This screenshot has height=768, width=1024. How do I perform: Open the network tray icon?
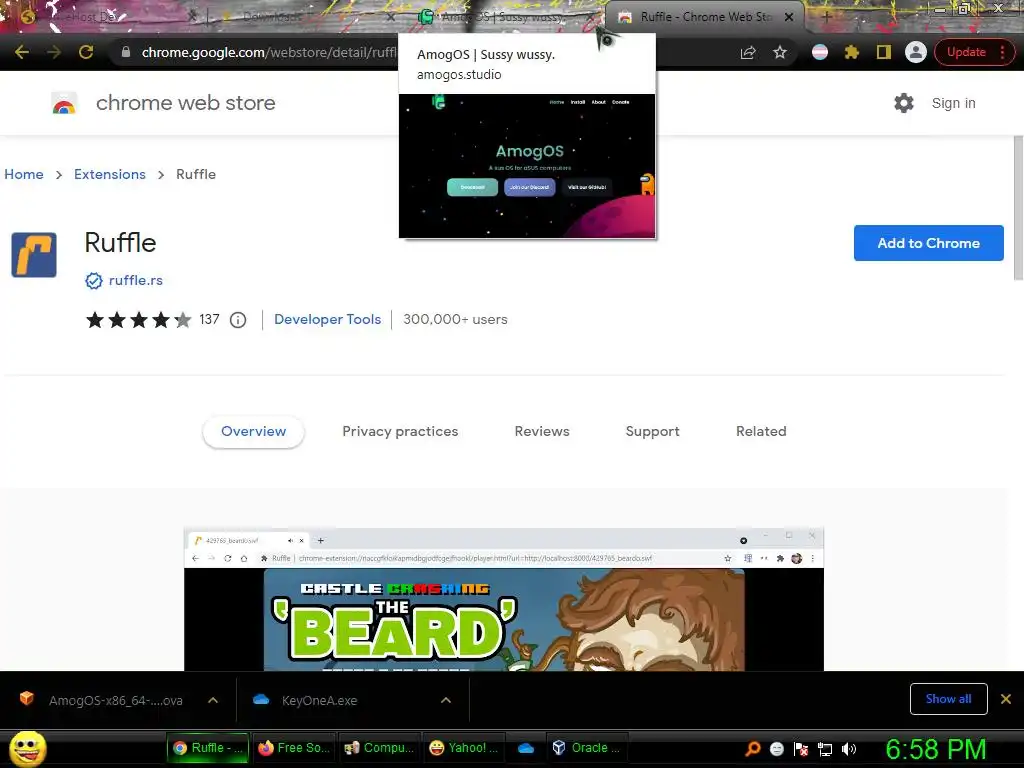click(x=825, y=749)
